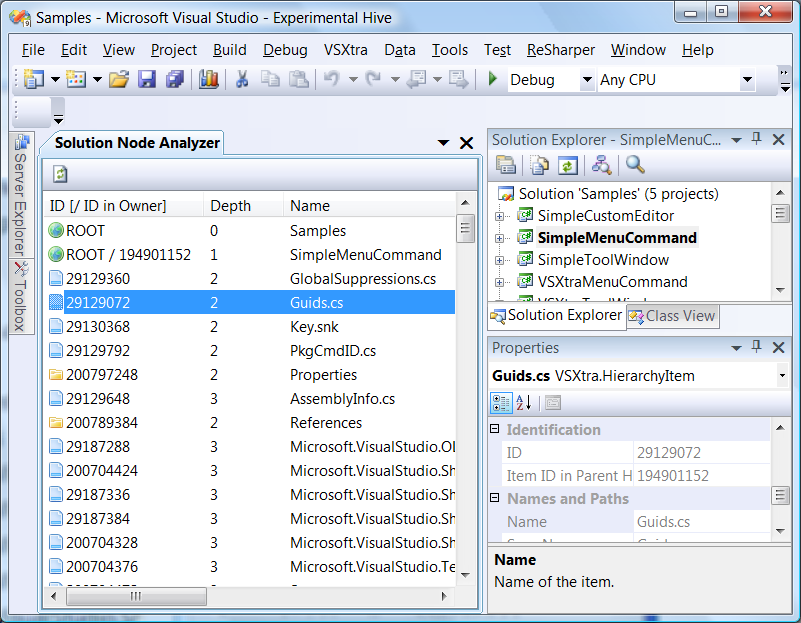This screenshot has width=801, height=623.
Task: Open the ReSharper menu
Action: click(561, 50)
